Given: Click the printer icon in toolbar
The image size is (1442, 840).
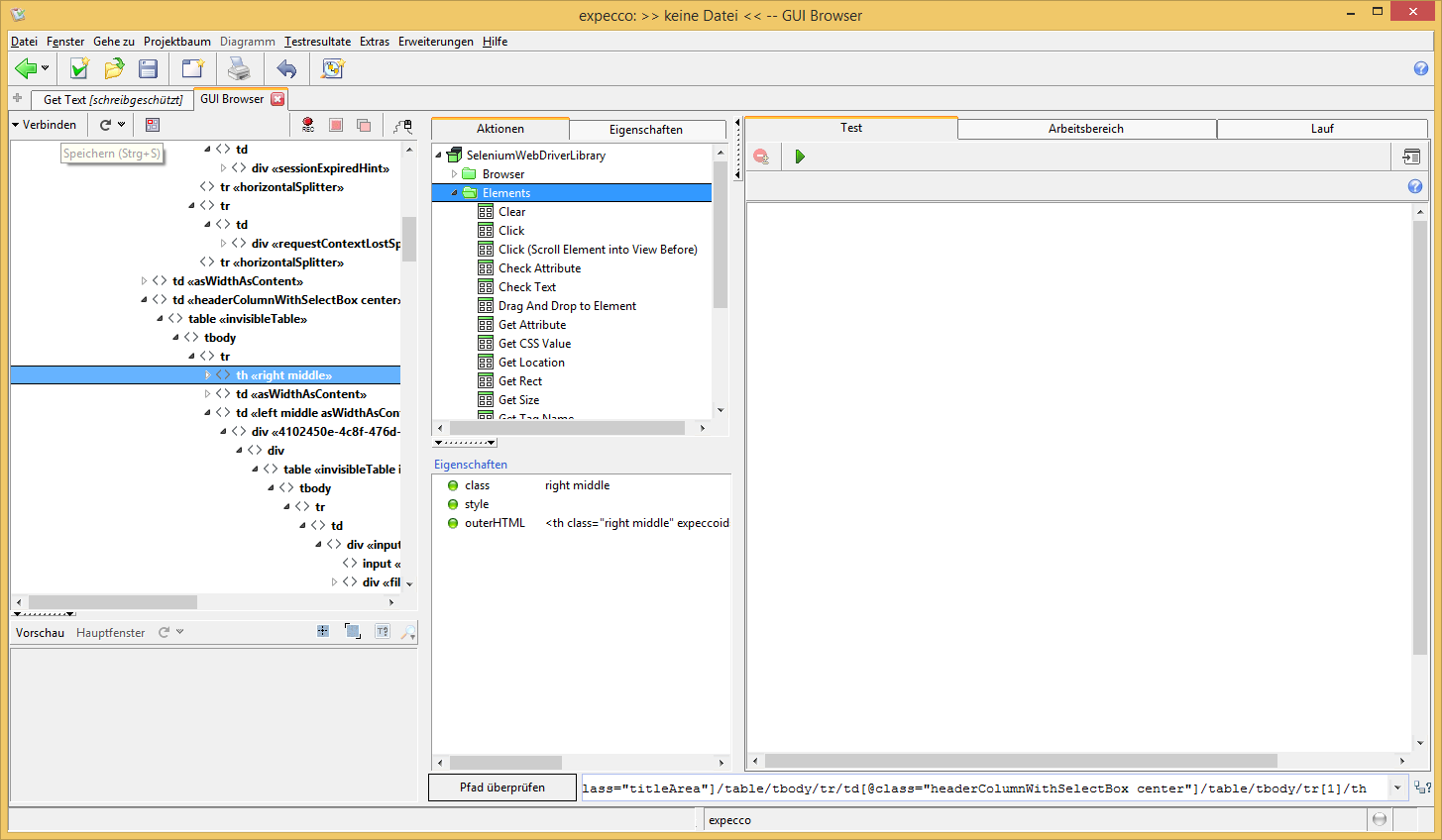Looking at the screenshot, I should [x=239, y=68].
